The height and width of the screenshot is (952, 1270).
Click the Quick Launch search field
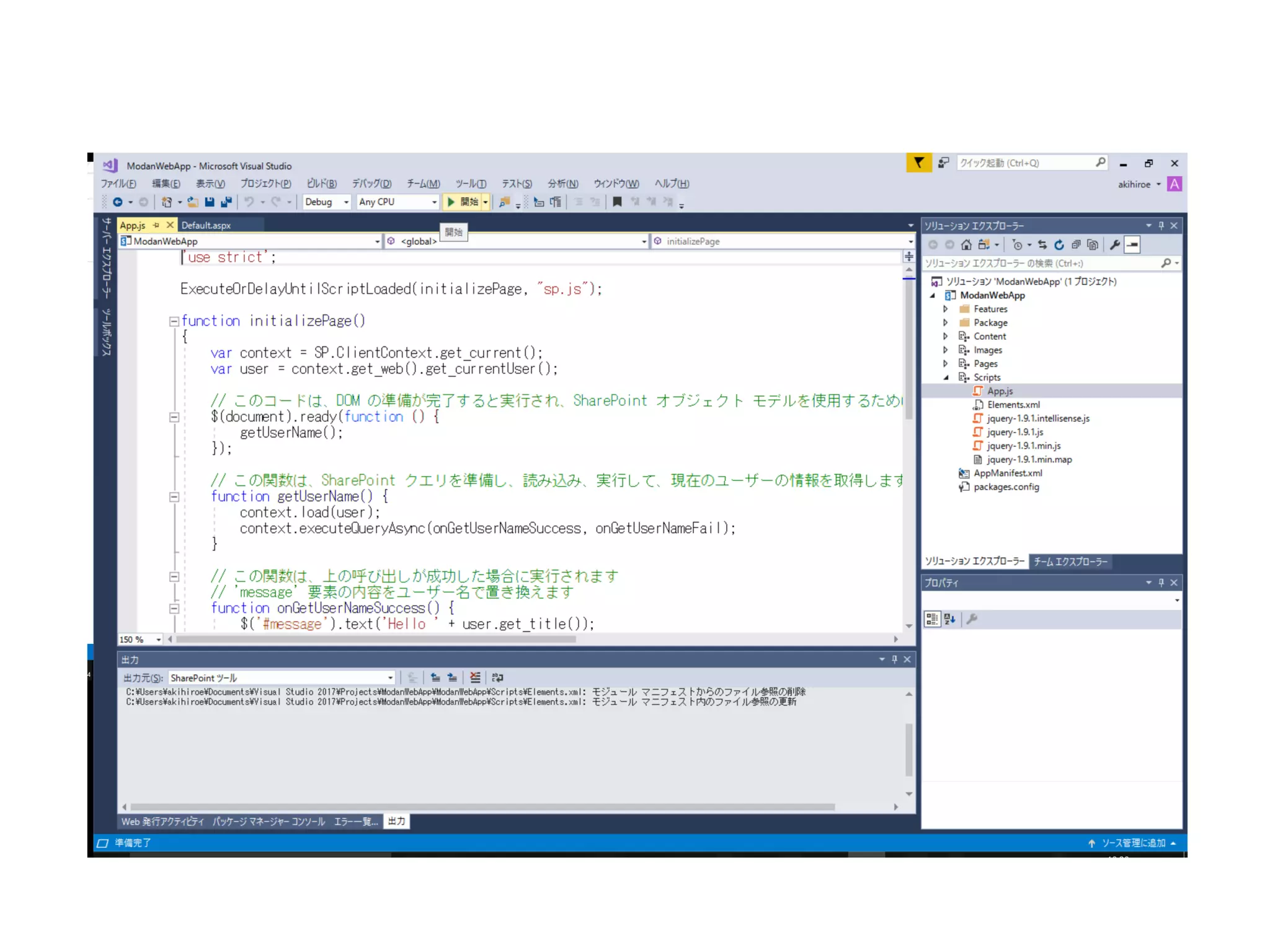1026,163
